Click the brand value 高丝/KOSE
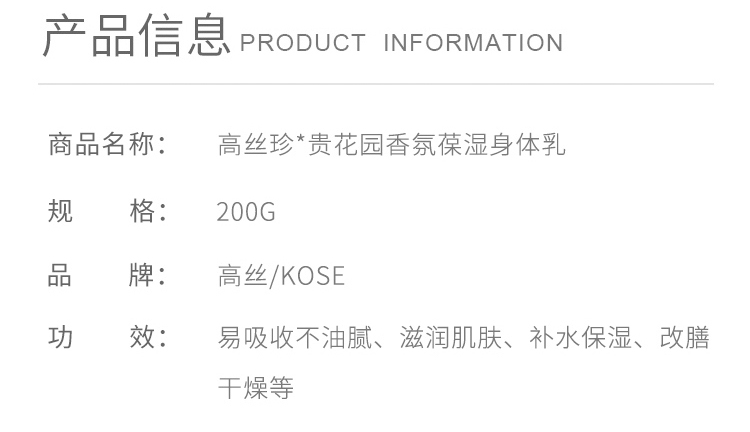Image resolution: width=750 pixels, height=432 pixels. (281, 276)
